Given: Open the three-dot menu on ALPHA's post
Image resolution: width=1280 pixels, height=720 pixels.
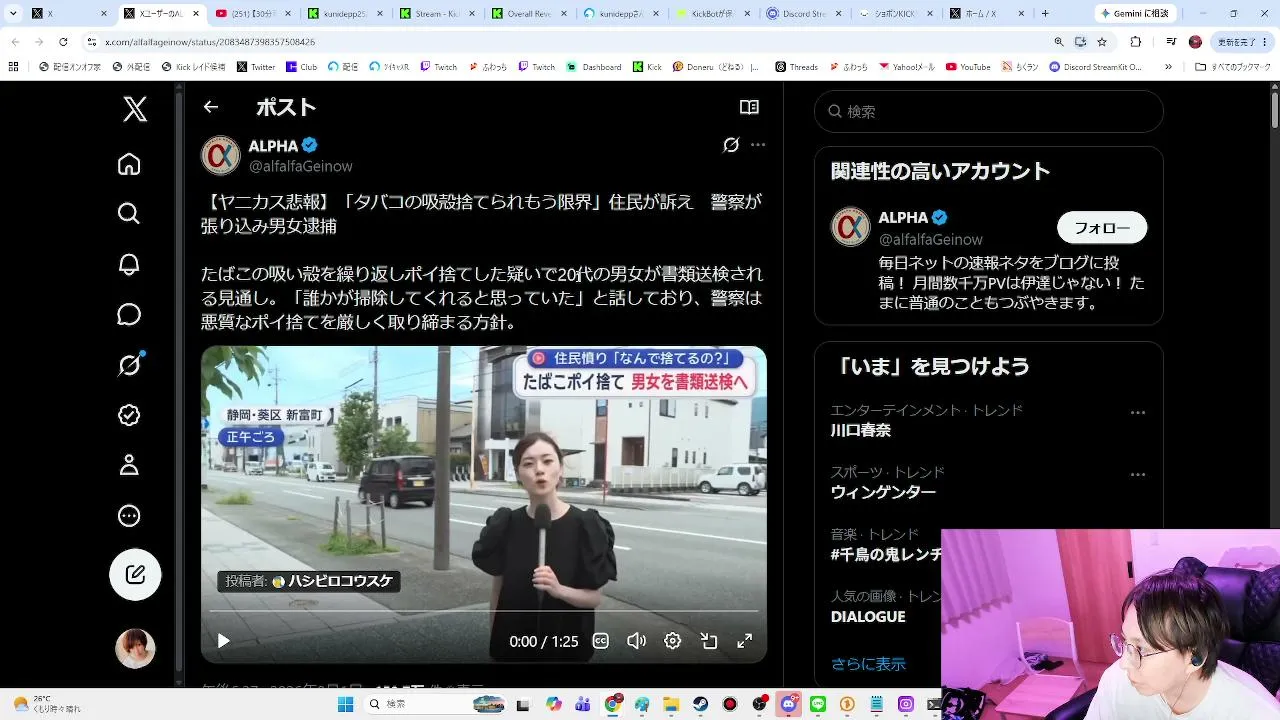Looking at the screenshot, I should pyautogui.click(x=758, y=145).
